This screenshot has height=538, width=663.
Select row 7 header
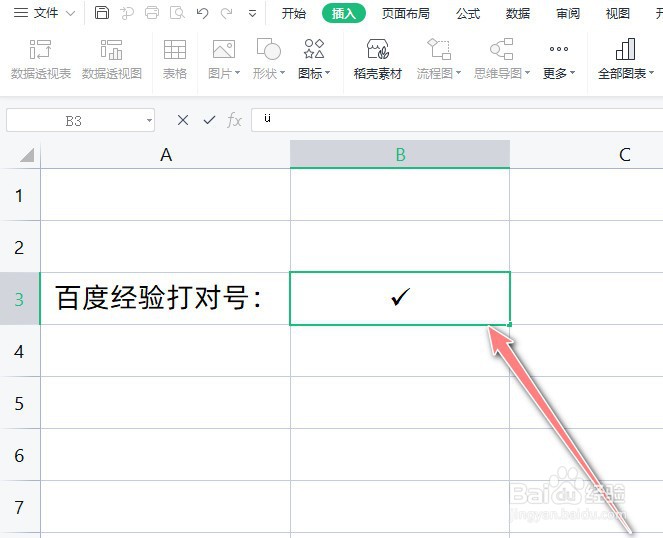(x=20, y=507)
